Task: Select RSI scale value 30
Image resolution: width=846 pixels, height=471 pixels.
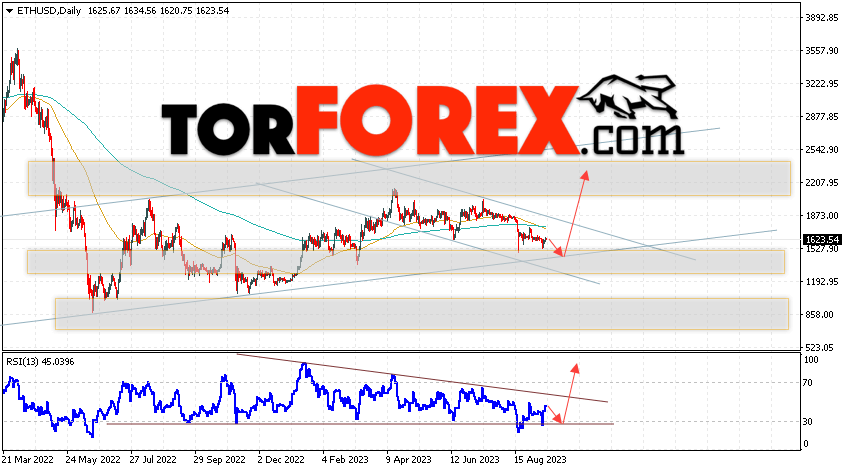Action: click(808, 422)
